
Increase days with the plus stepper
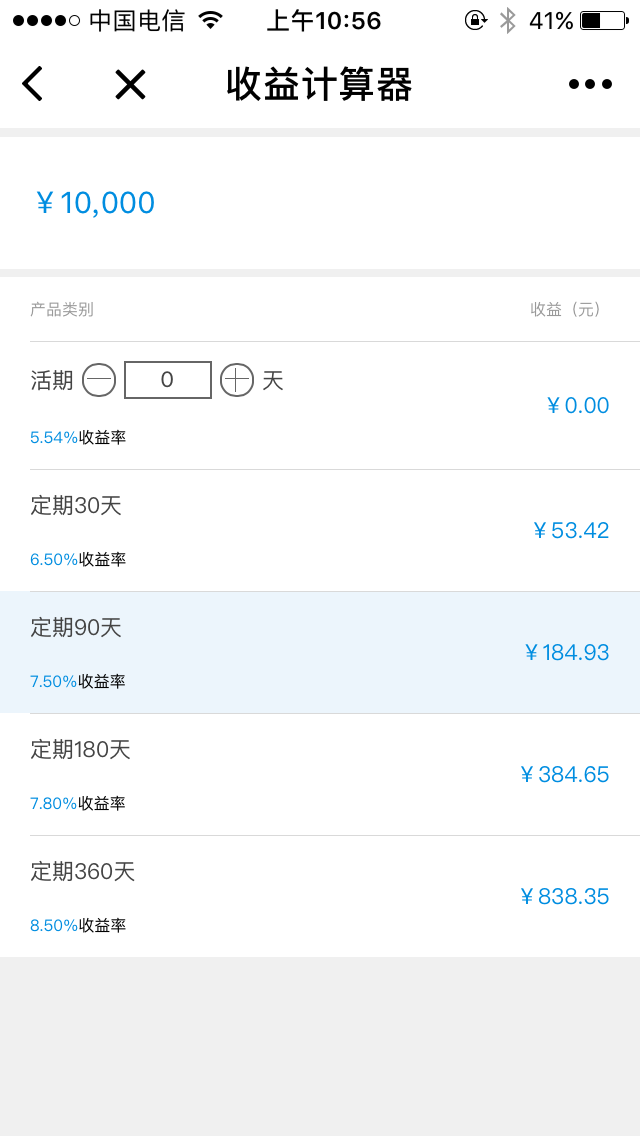(237, 380)
